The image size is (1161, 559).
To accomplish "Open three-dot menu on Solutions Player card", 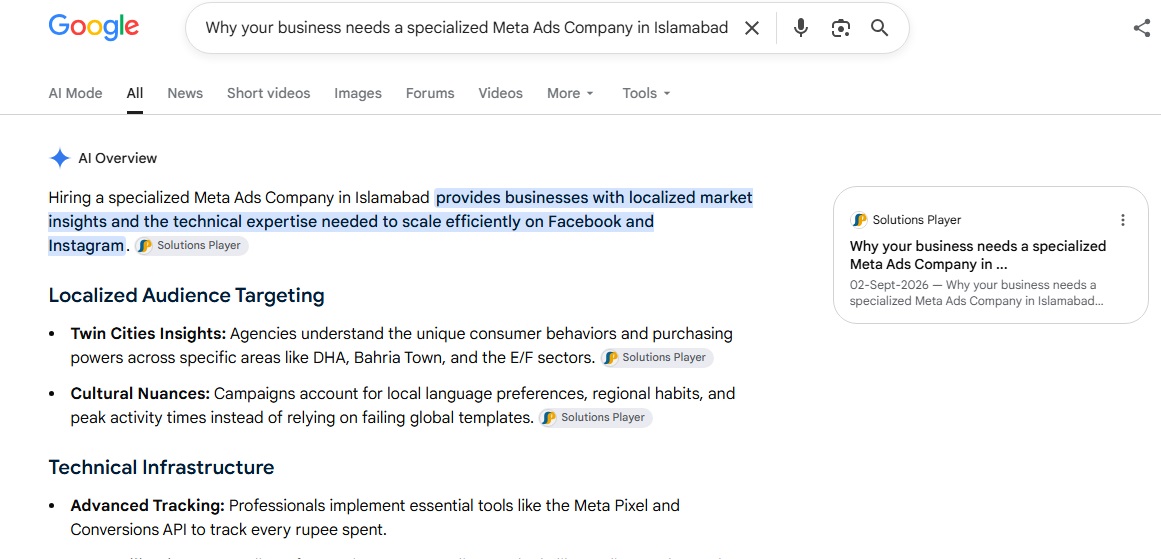I will click(1122, 220).
